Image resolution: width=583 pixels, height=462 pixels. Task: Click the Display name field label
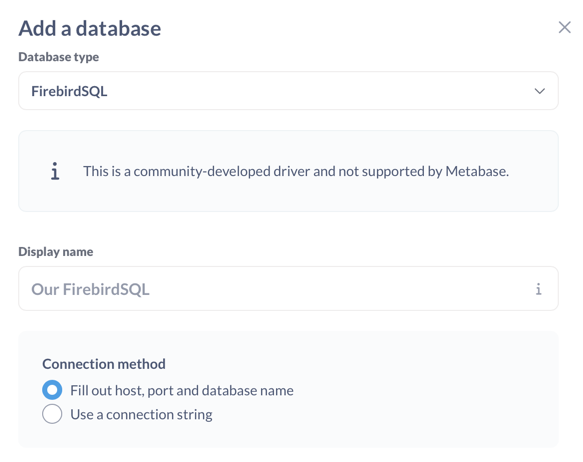tap(56, 252)
